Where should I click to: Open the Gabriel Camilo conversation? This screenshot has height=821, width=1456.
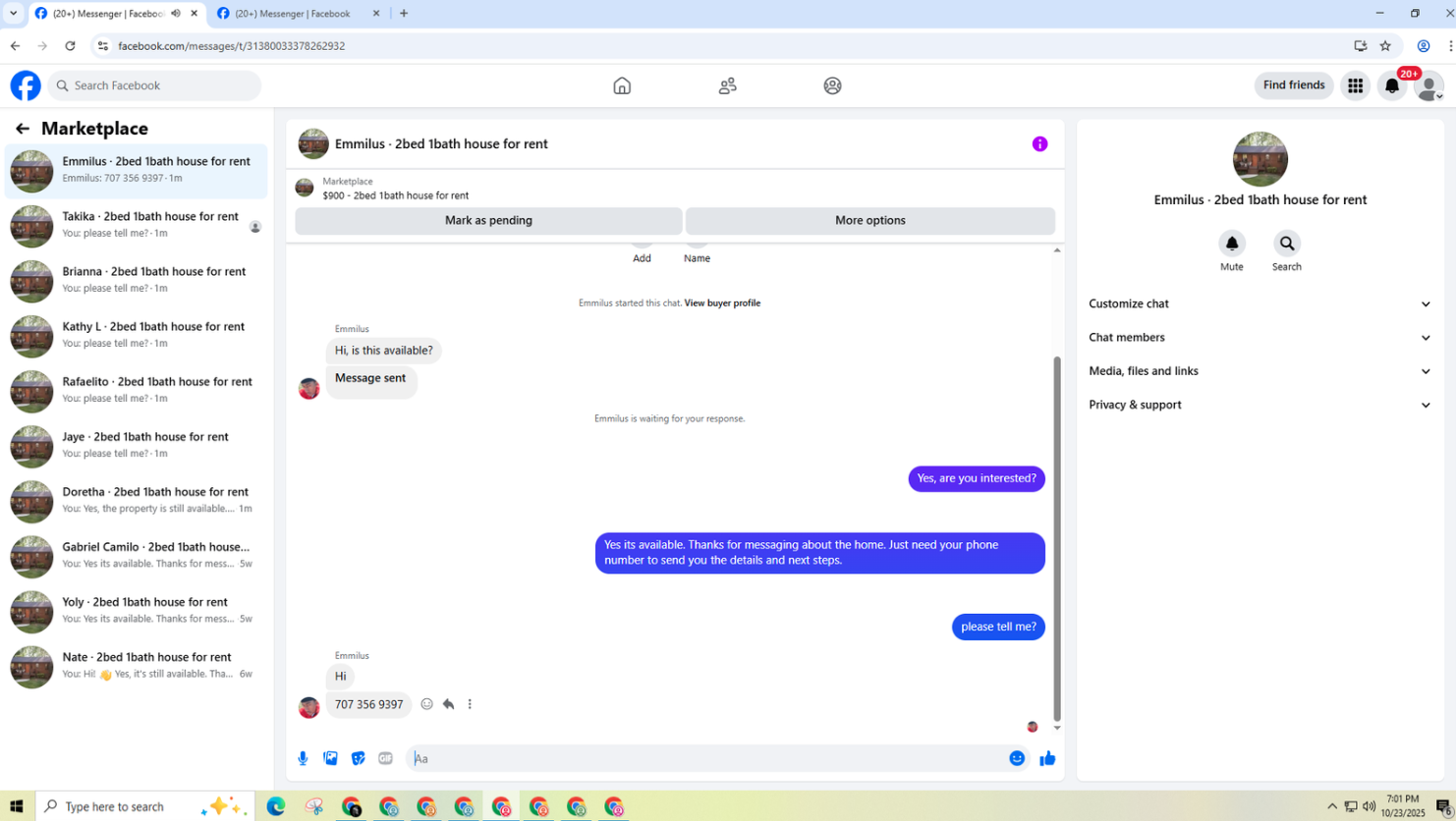(137, 556)
